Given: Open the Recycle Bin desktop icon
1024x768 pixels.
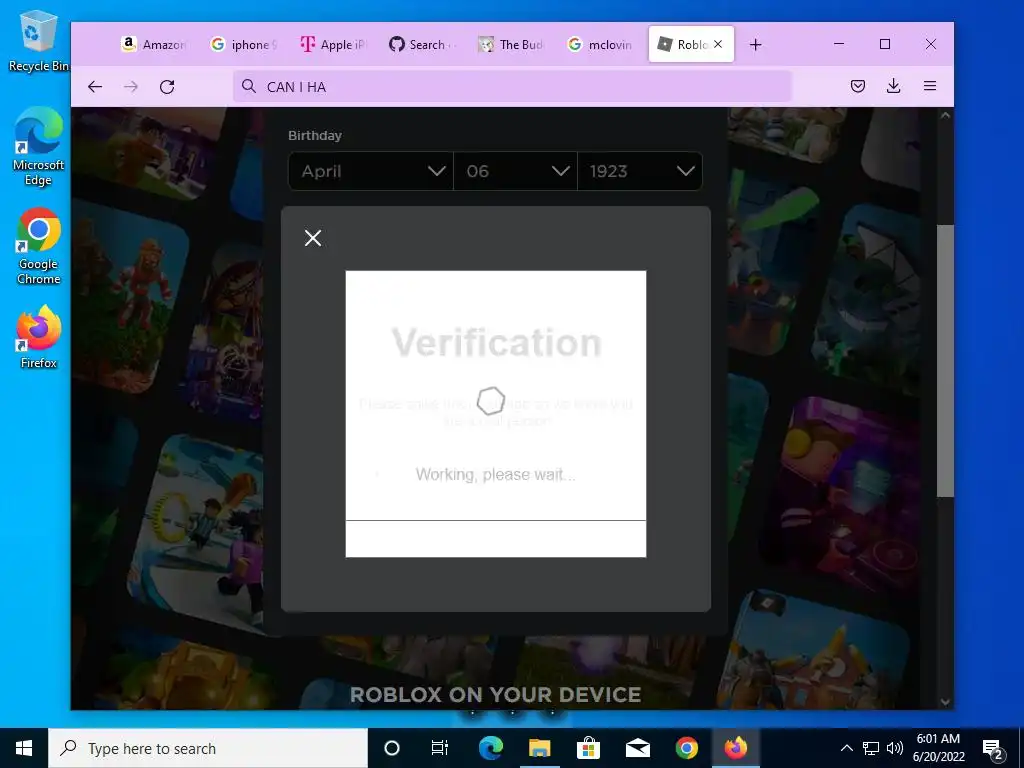Looking at the screenshot, I should (x=39, y=41).
